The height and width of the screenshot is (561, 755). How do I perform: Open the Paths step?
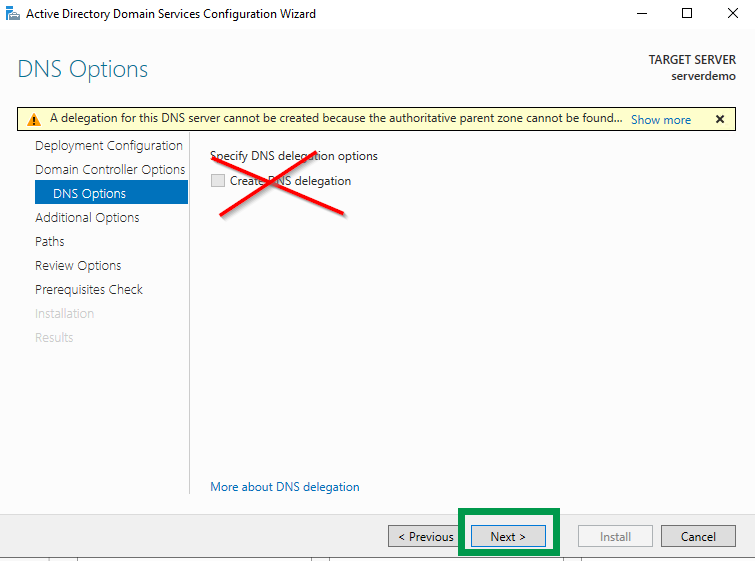50,242
